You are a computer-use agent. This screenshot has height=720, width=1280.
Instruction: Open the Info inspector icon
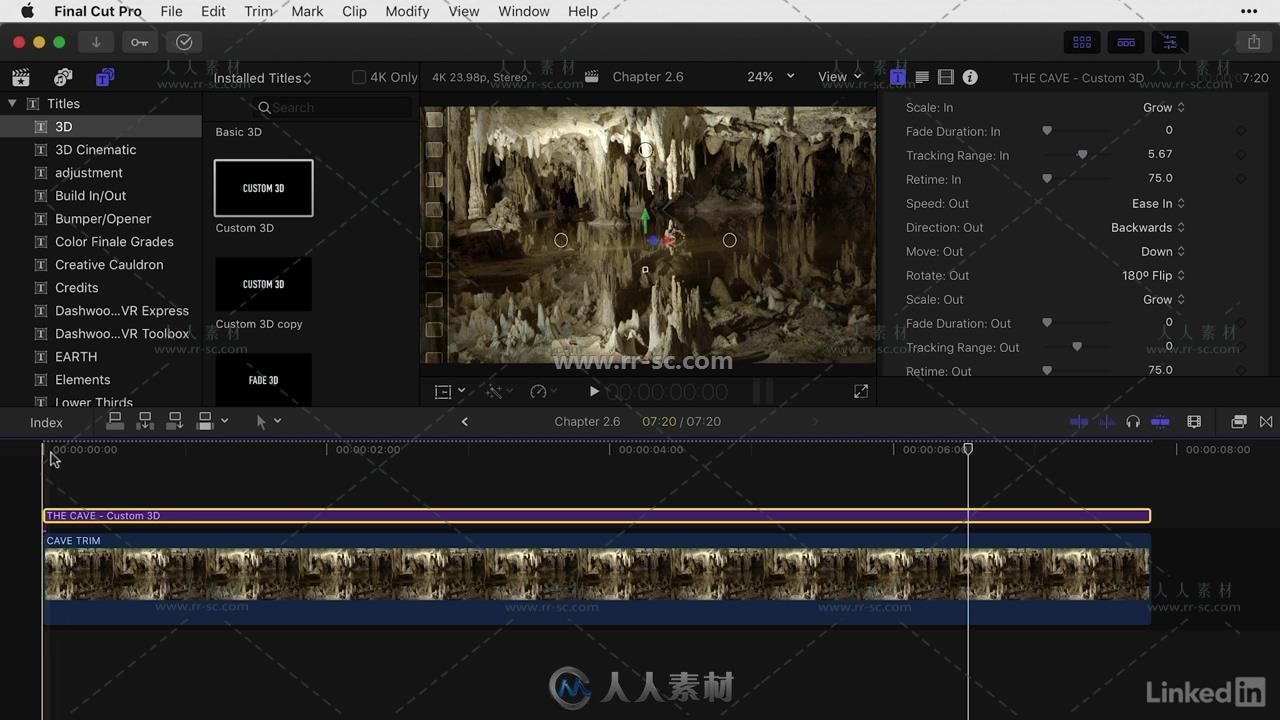click(970, 77)
